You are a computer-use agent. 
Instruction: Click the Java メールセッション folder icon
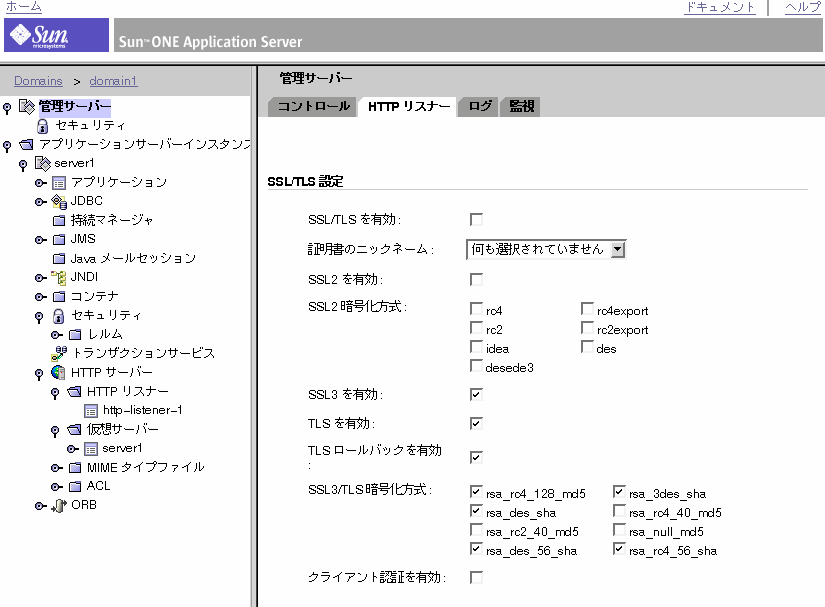59,259
